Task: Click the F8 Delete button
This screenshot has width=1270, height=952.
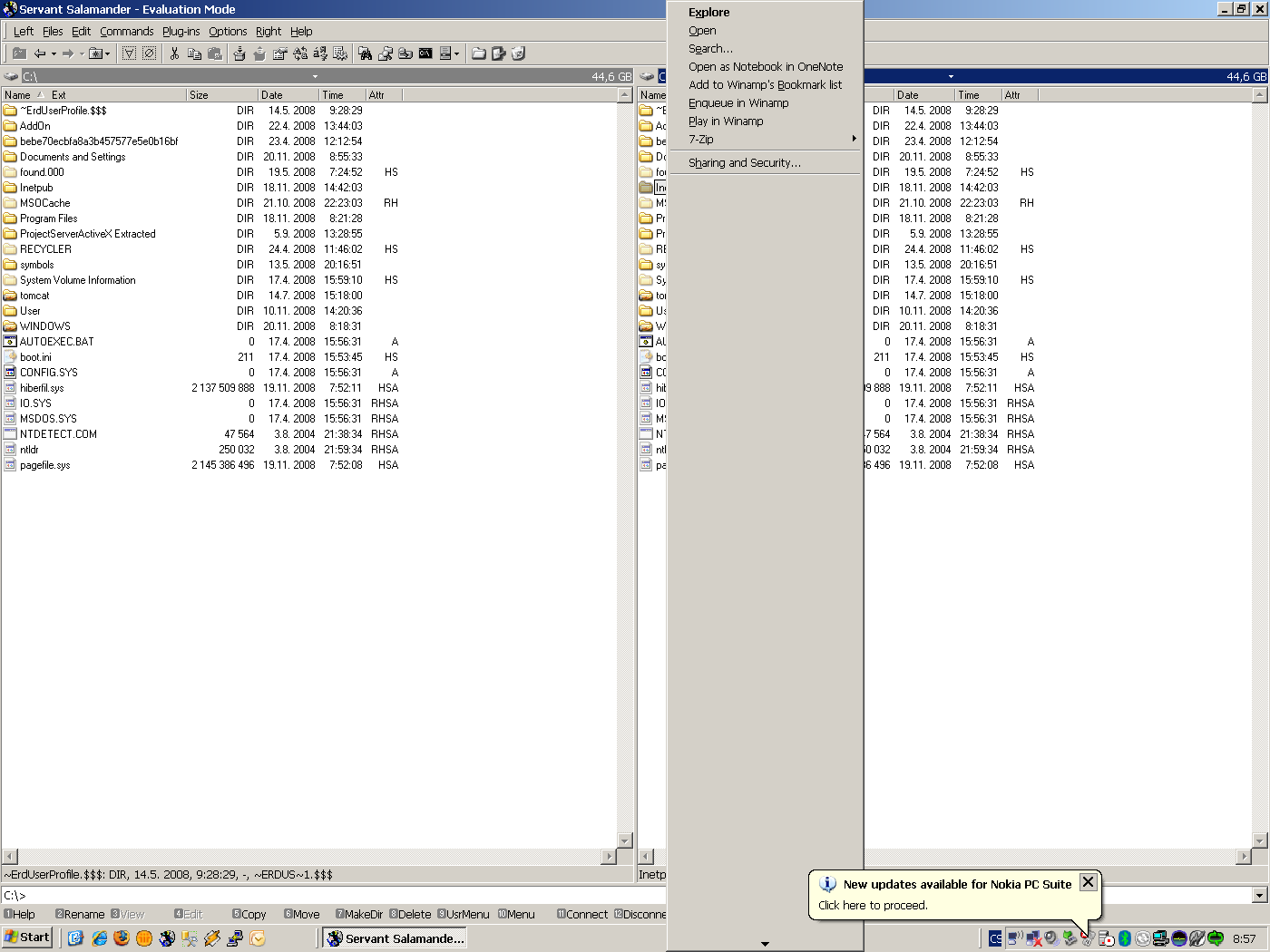Action: coord(410,914)
